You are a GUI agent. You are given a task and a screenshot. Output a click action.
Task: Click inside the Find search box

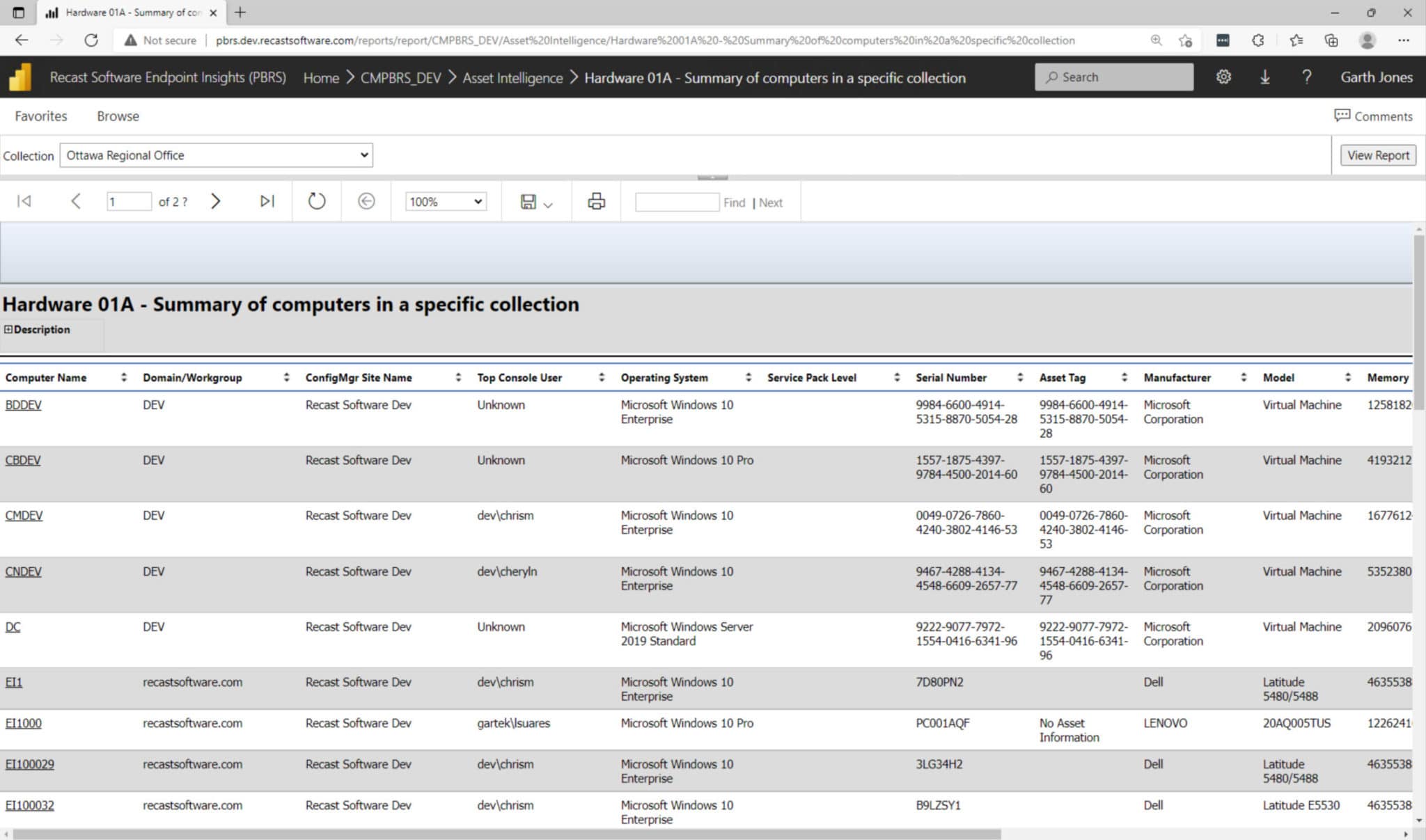[x=677, y=201]
